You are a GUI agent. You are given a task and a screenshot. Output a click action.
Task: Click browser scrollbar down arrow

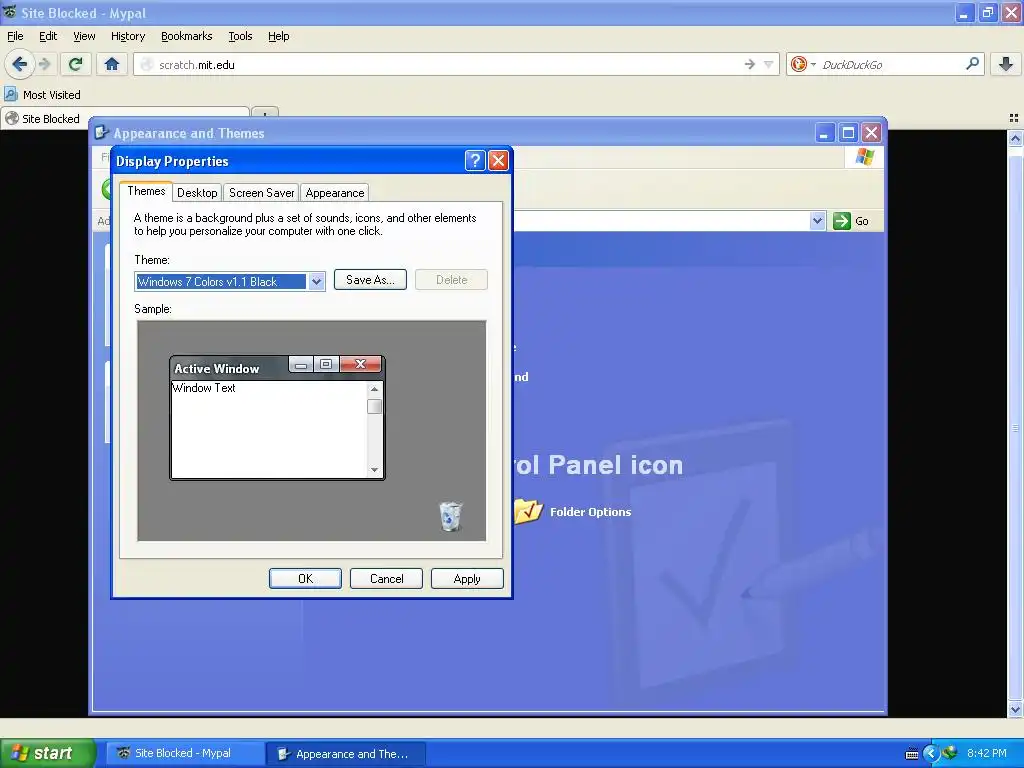1015,709
